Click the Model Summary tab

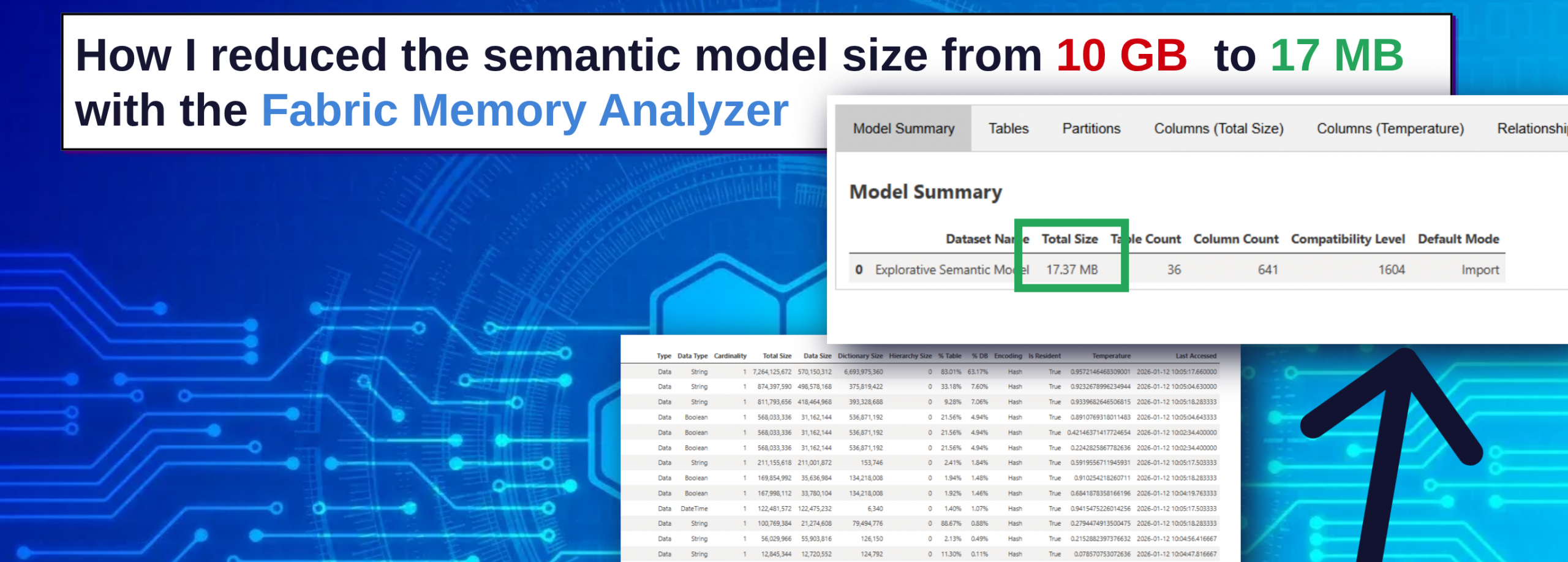[903, 129]
